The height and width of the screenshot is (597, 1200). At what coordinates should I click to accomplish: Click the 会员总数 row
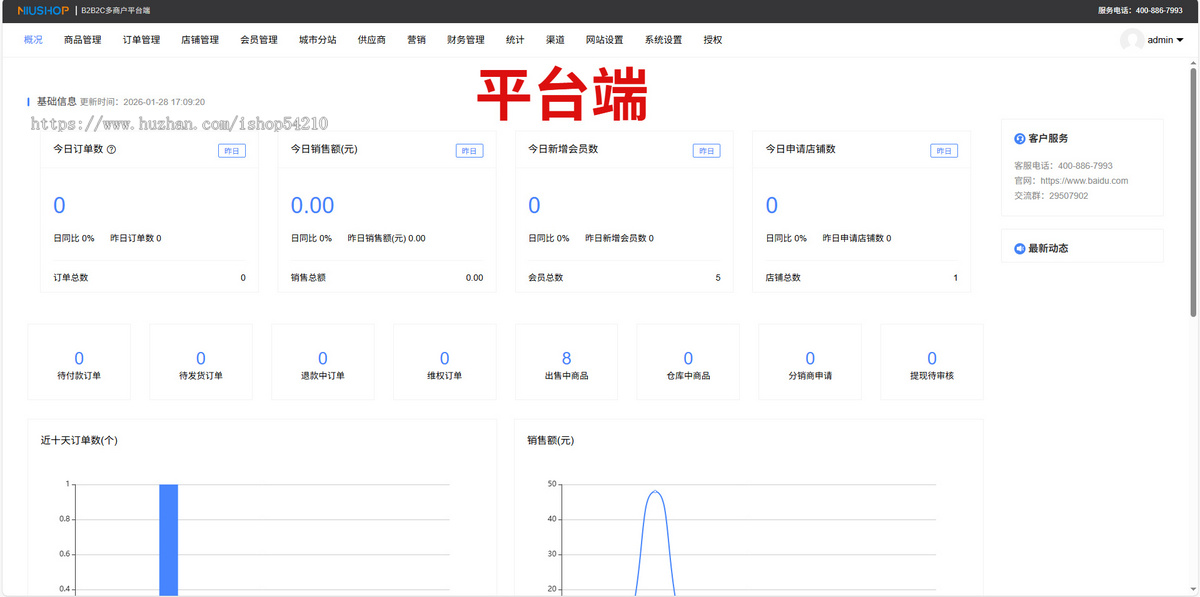coord(624,277)
